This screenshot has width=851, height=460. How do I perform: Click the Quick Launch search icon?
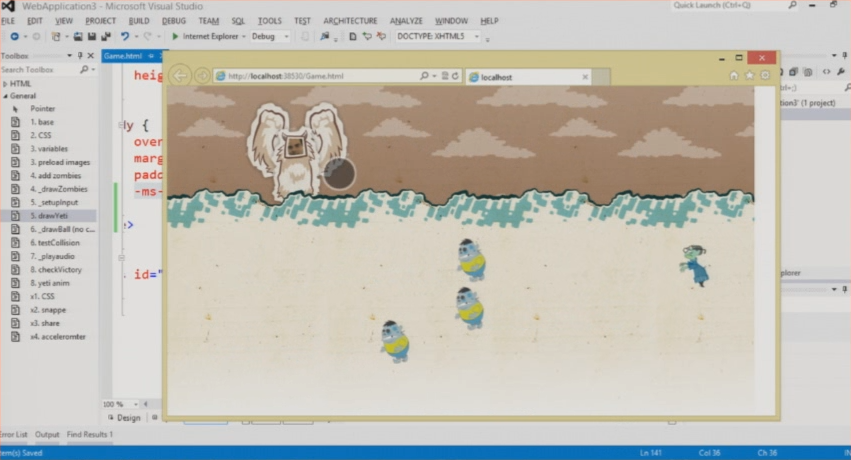click(x=793, y=5)
